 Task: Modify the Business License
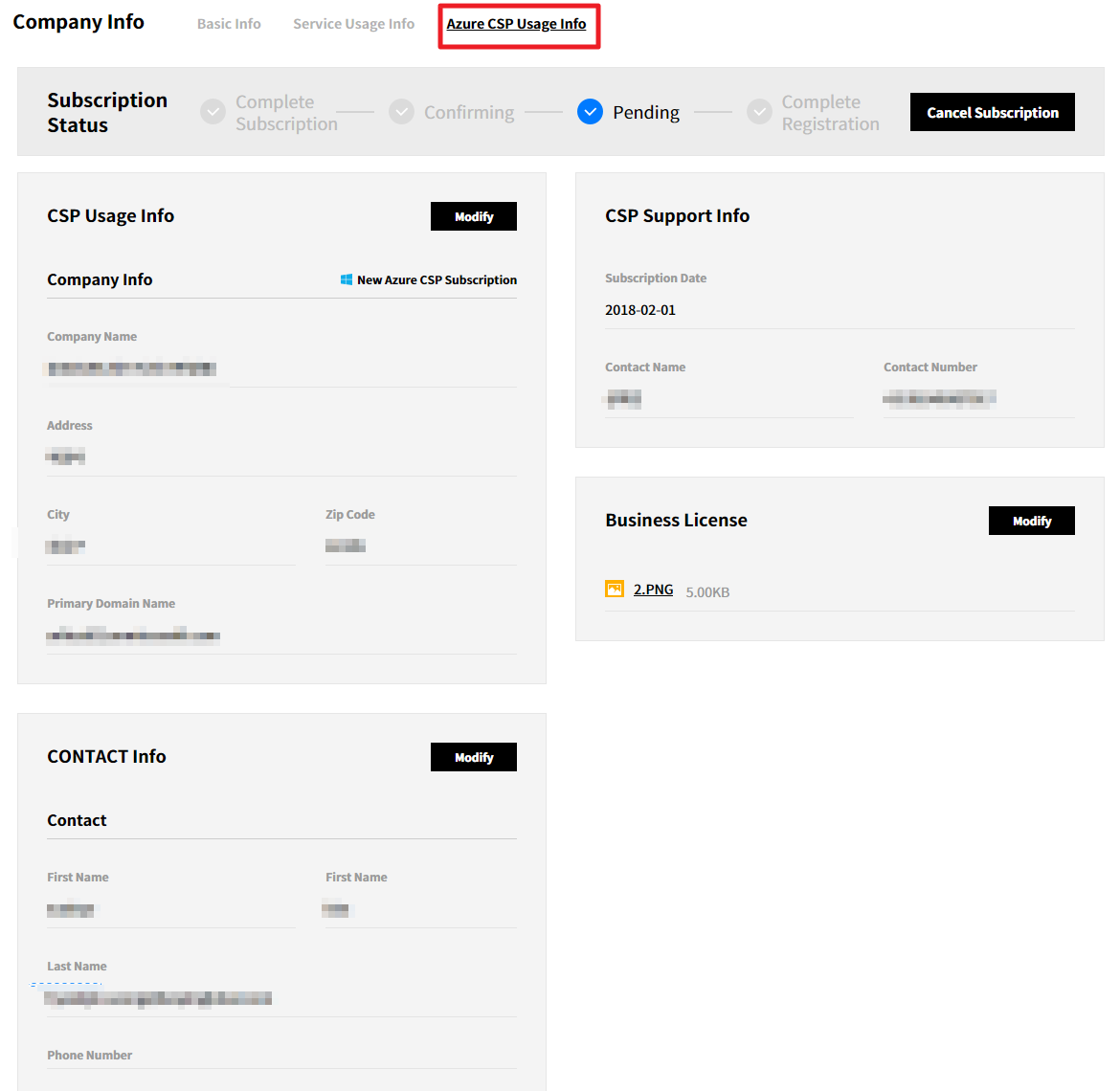click(x=1031, y=521)
